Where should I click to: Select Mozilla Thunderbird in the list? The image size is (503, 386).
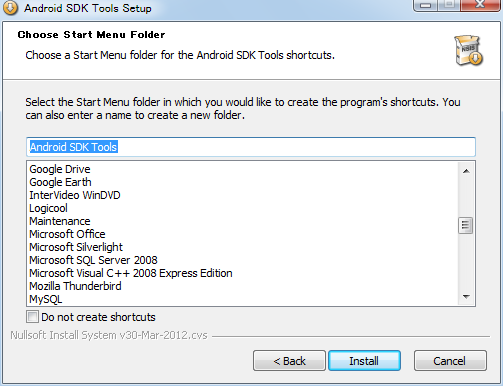click(x=75, y=286)
